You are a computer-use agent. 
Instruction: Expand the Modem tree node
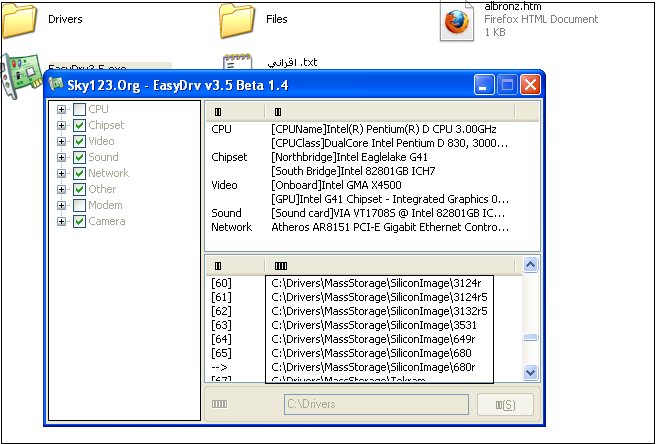pyautogui.click(x=61, y=205)
